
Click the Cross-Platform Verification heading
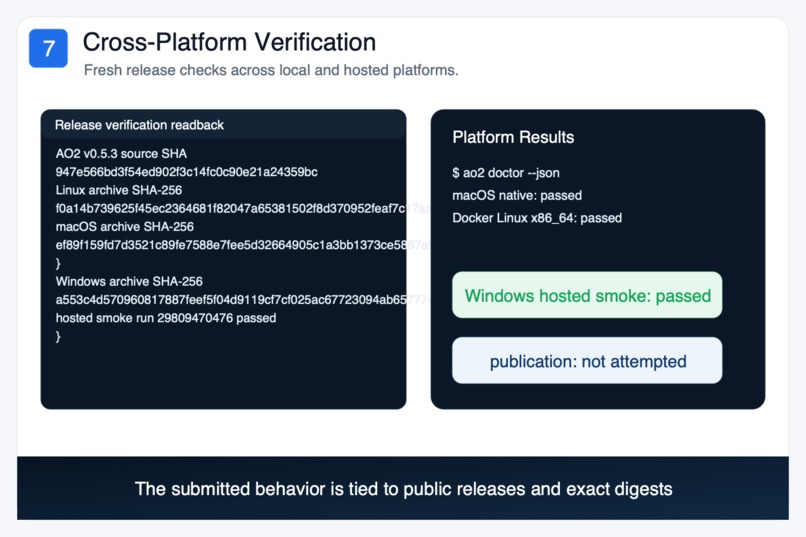tap(229, 42)
